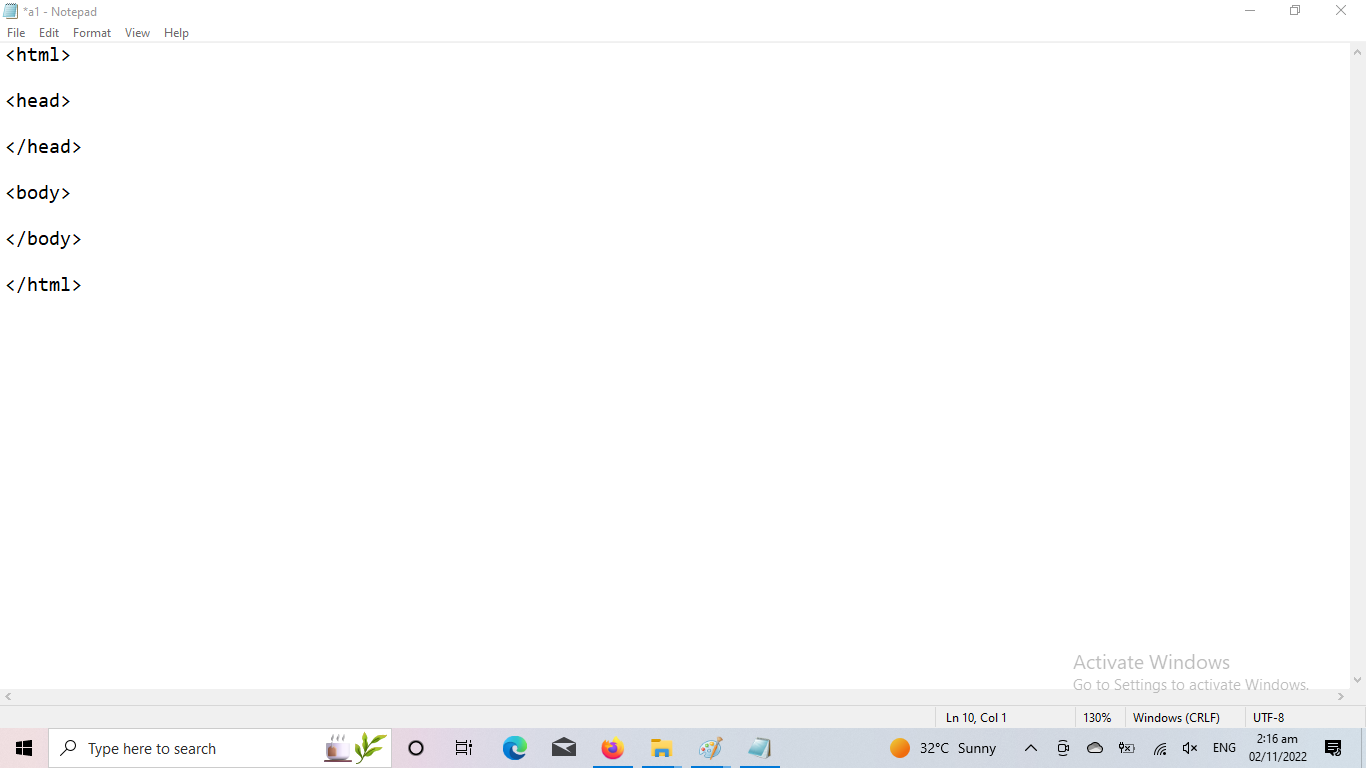The image size is (1366, 768).
Task: Expand the hidden system tray icons
Action: coord(1031,748)
